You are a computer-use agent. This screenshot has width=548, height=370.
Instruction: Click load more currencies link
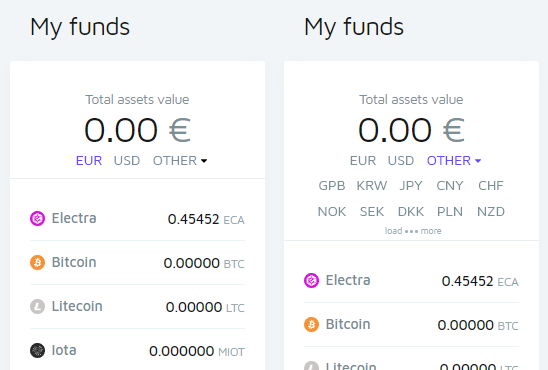(413, 231)
